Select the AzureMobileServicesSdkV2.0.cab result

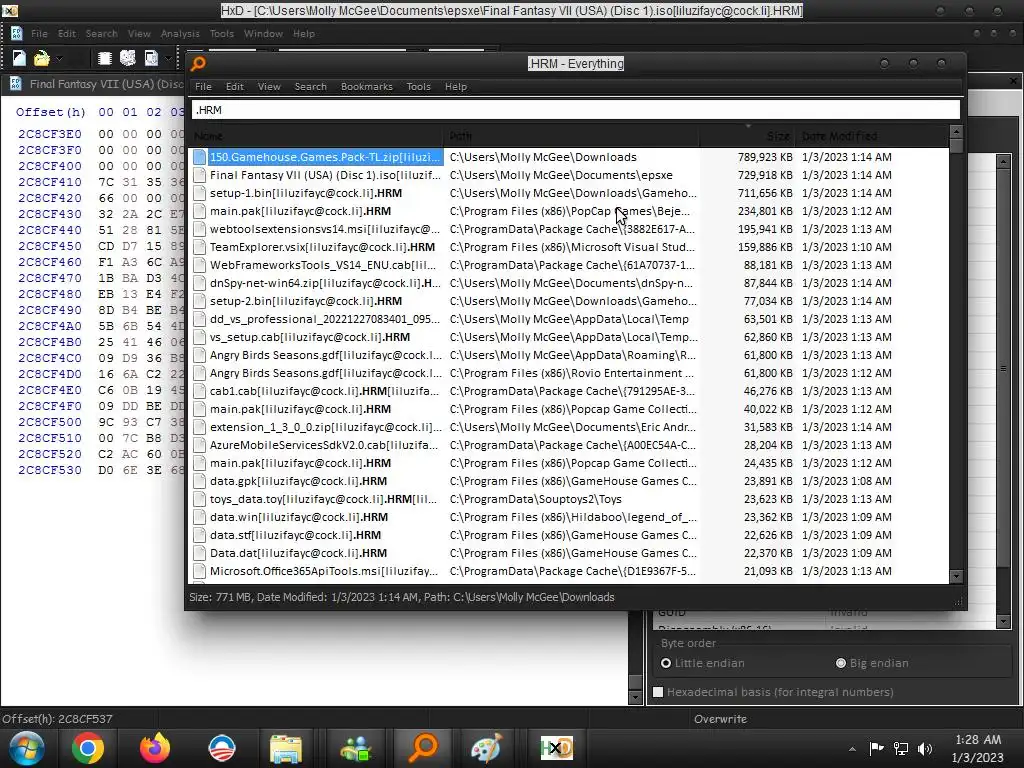[568, 445]
